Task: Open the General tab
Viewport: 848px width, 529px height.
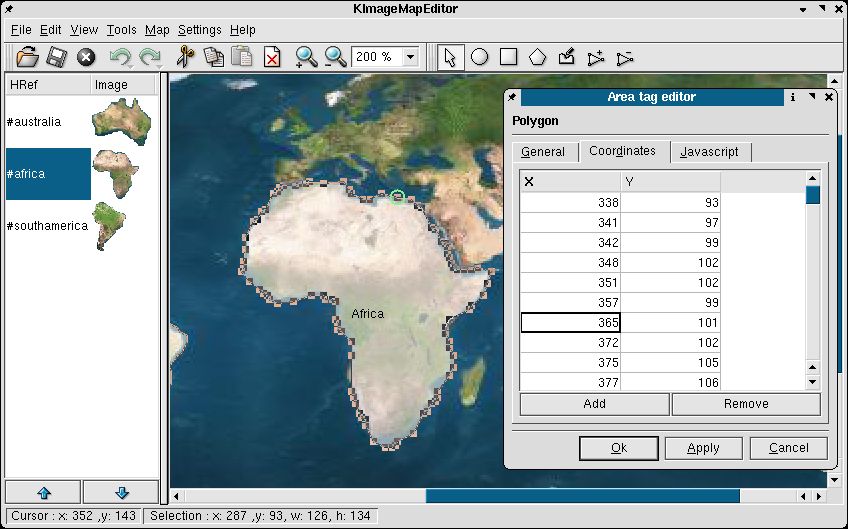Action: 543,152
